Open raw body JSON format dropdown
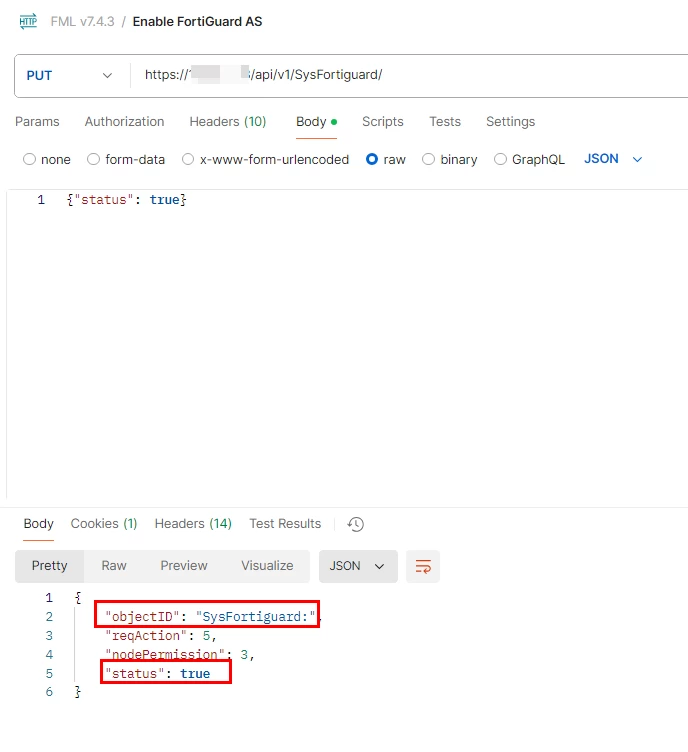The width and height of the screenshot is (688, 752). (613, 159)
